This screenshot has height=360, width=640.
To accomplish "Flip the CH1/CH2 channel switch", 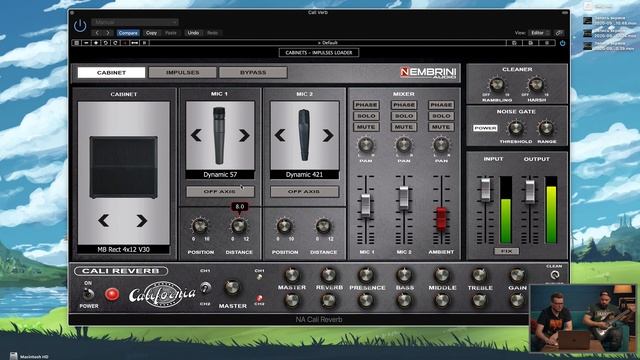I will [205, 287].
